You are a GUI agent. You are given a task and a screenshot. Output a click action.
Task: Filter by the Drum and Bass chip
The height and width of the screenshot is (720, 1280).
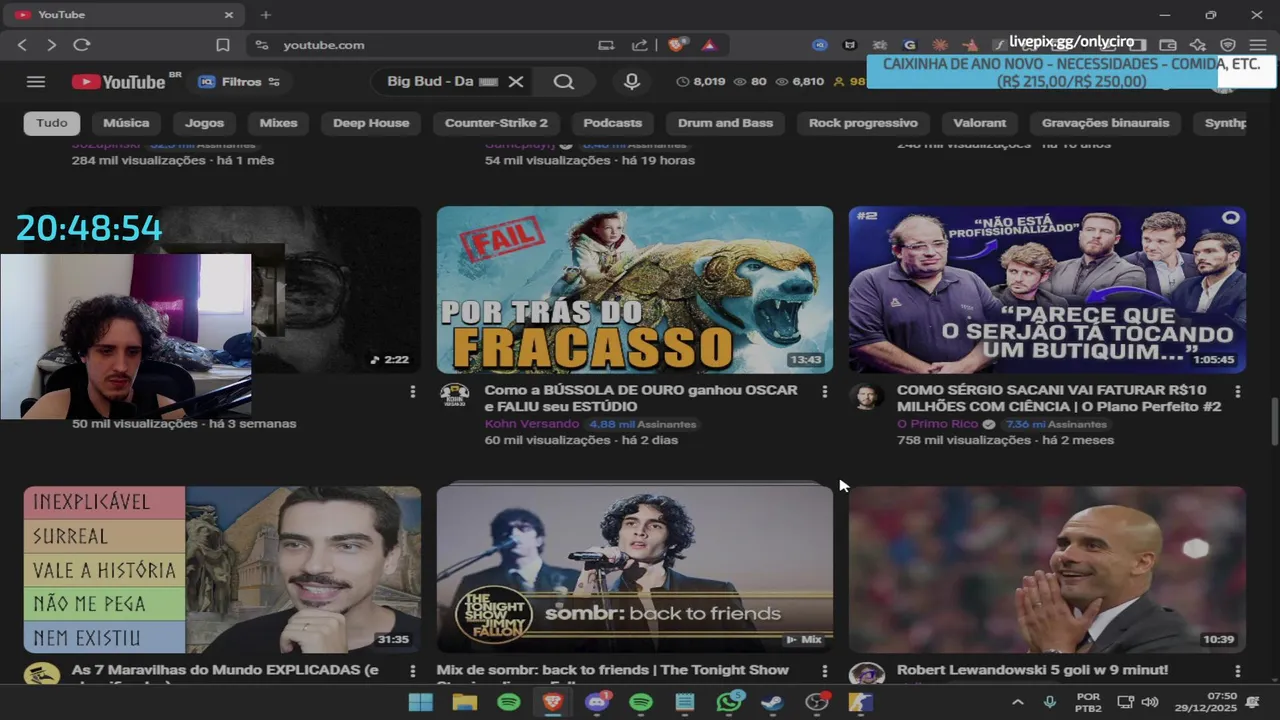[725, 123]
